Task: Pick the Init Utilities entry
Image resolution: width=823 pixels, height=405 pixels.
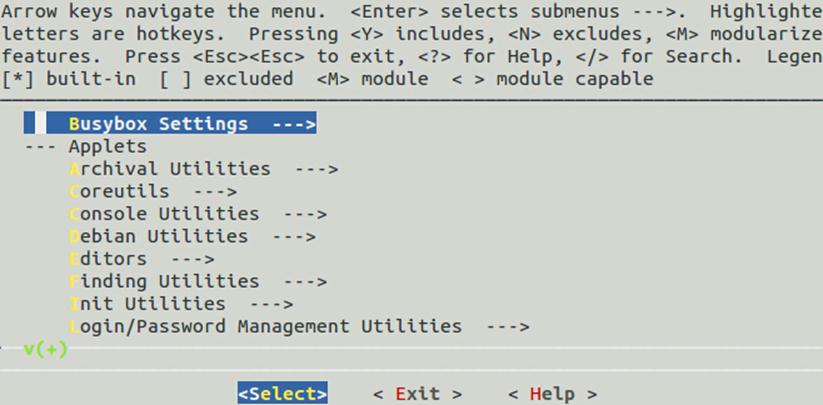Action: coord(147,303)
